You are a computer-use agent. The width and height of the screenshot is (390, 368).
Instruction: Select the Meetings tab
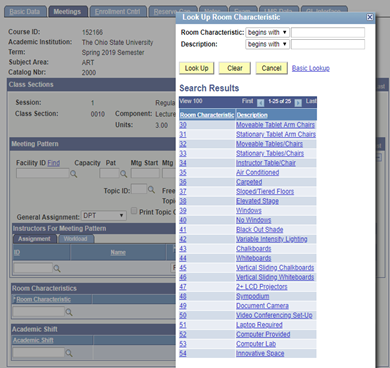pos(68,12)
